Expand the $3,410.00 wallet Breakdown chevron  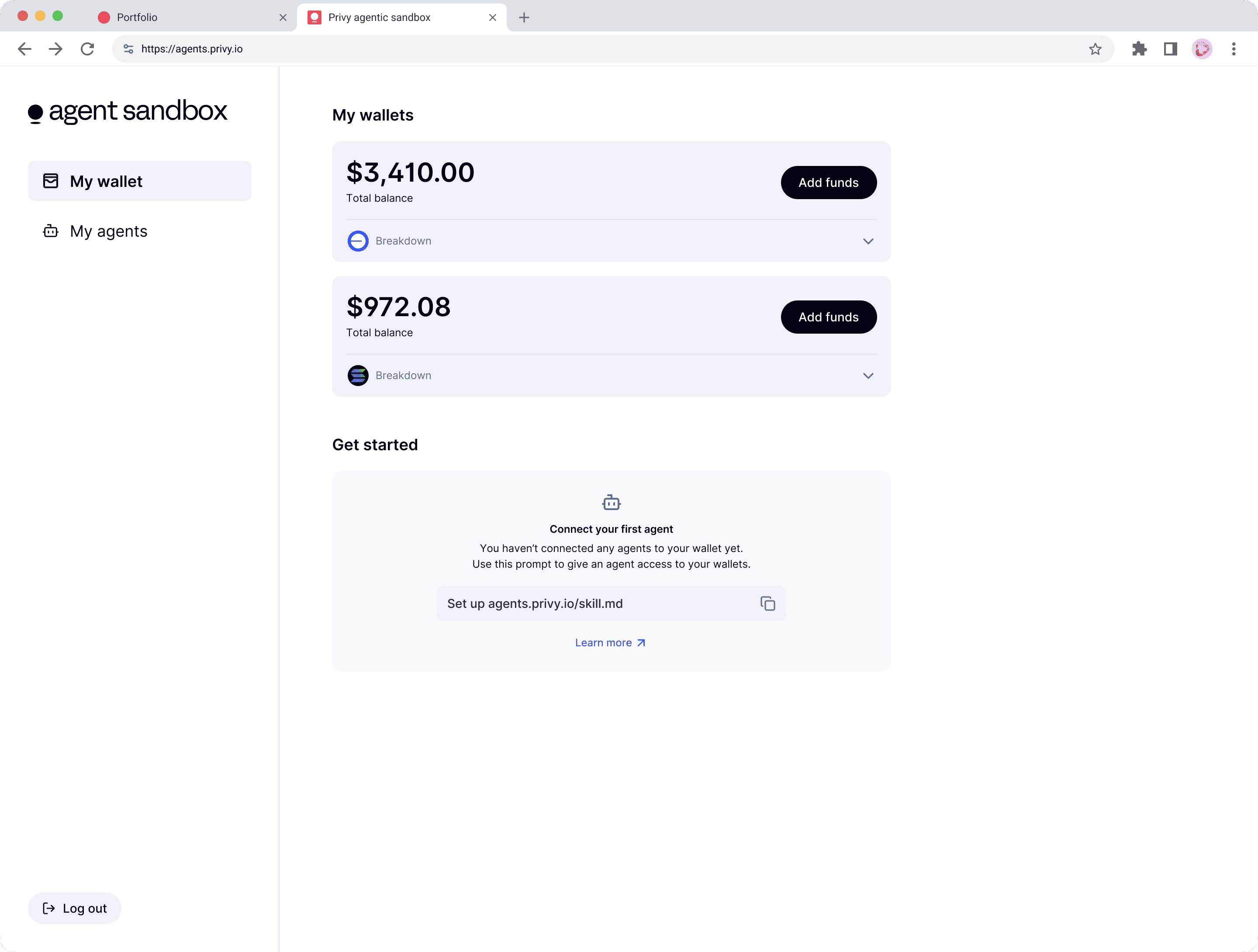(868, 241)
